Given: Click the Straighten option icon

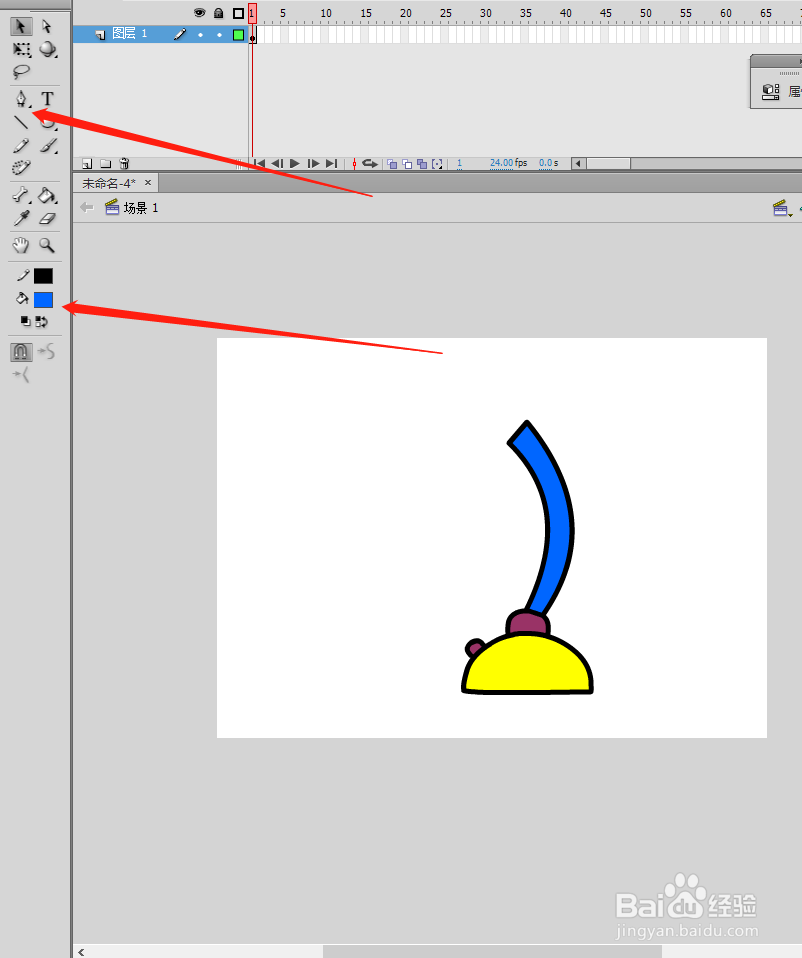Looking at the screenshot, I should 21,375.
